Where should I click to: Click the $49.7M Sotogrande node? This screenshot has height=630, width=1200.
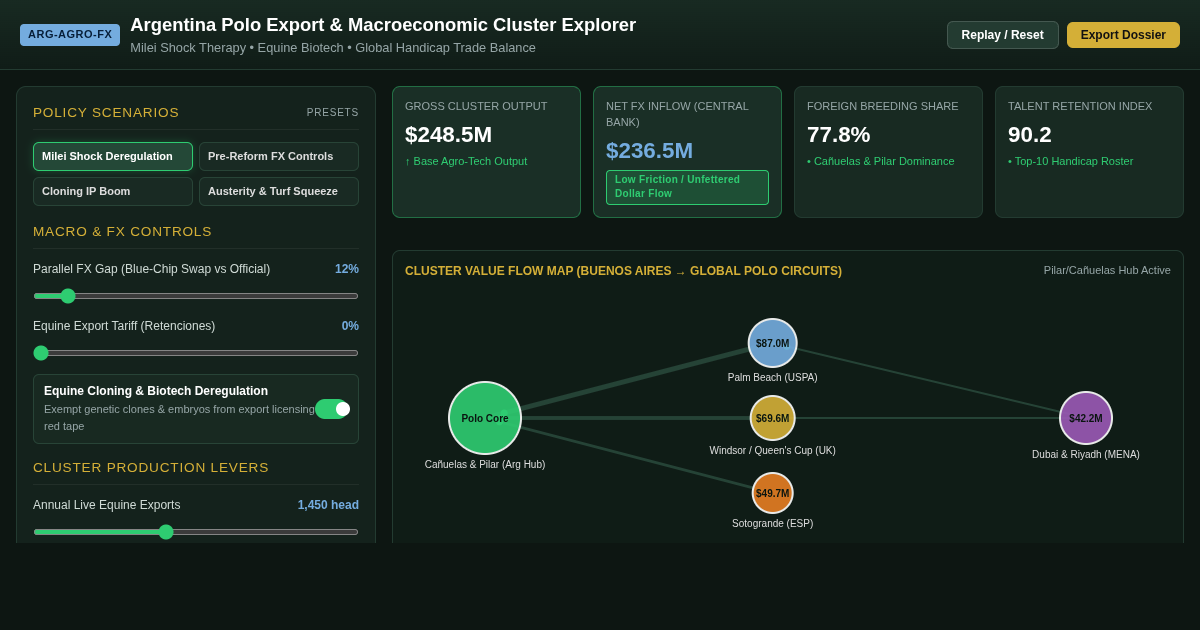(x=773, y=493)
